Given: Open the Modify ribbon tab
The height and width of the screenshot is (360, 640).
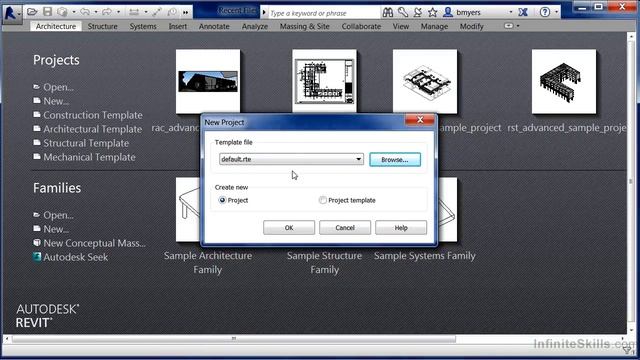Looking at the screenshot, I should (471, 26).
